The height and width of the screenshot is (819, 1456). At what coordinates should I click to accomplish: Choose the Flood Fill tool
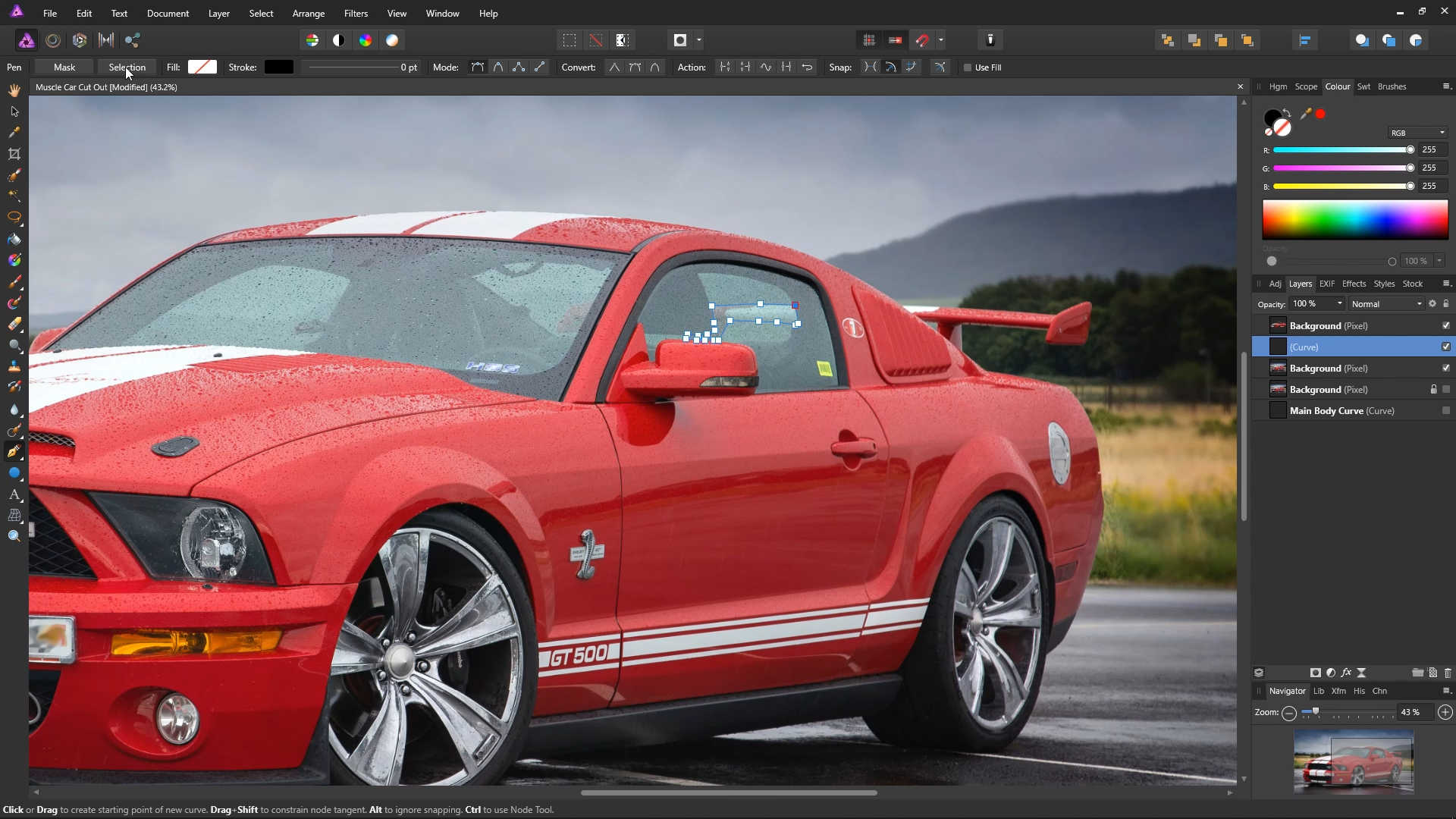coord(14,239)
